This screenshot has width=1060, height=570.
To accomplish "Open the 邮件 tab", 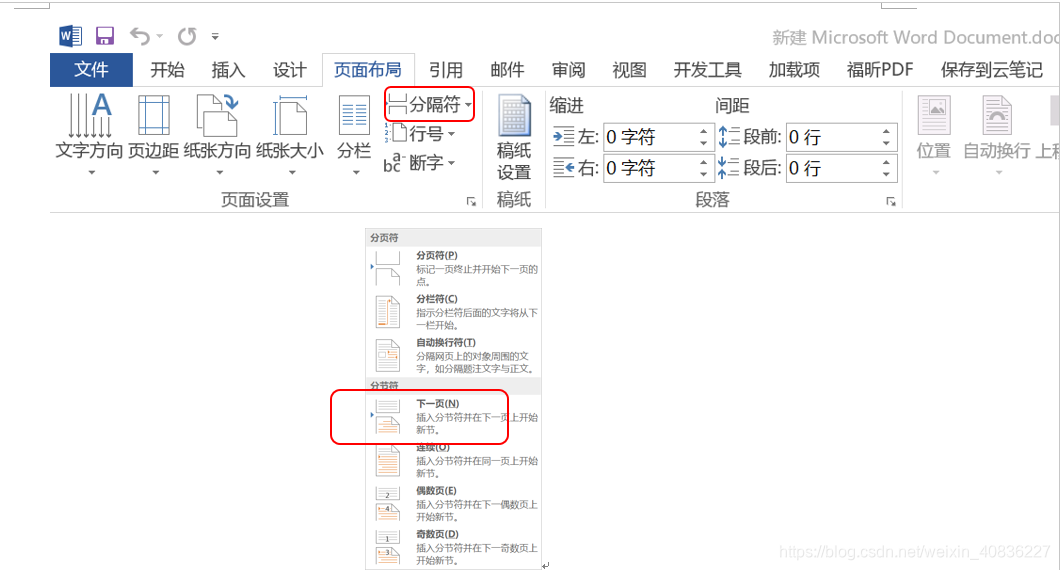I will [x=507, y=70].
